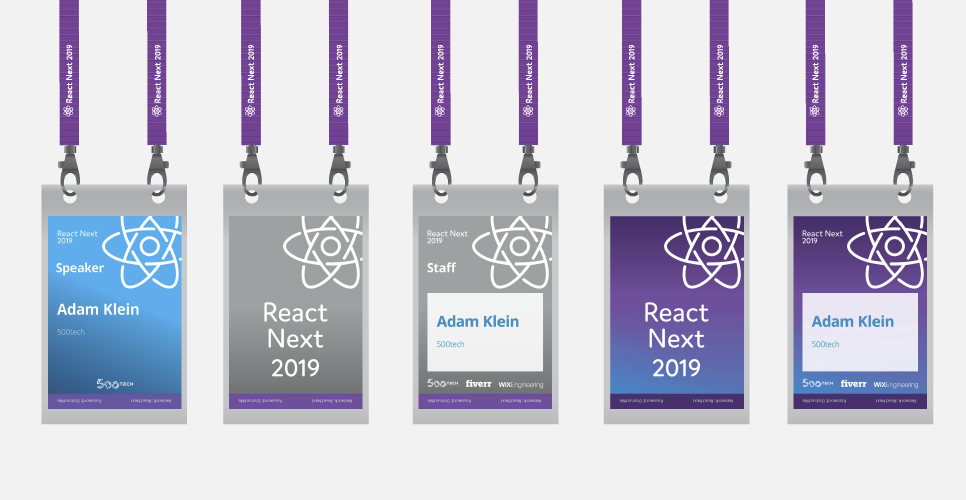This screenshot has width=966, height=500.
Task: Click the left clasp of the purple name badge
Action: 816,171
